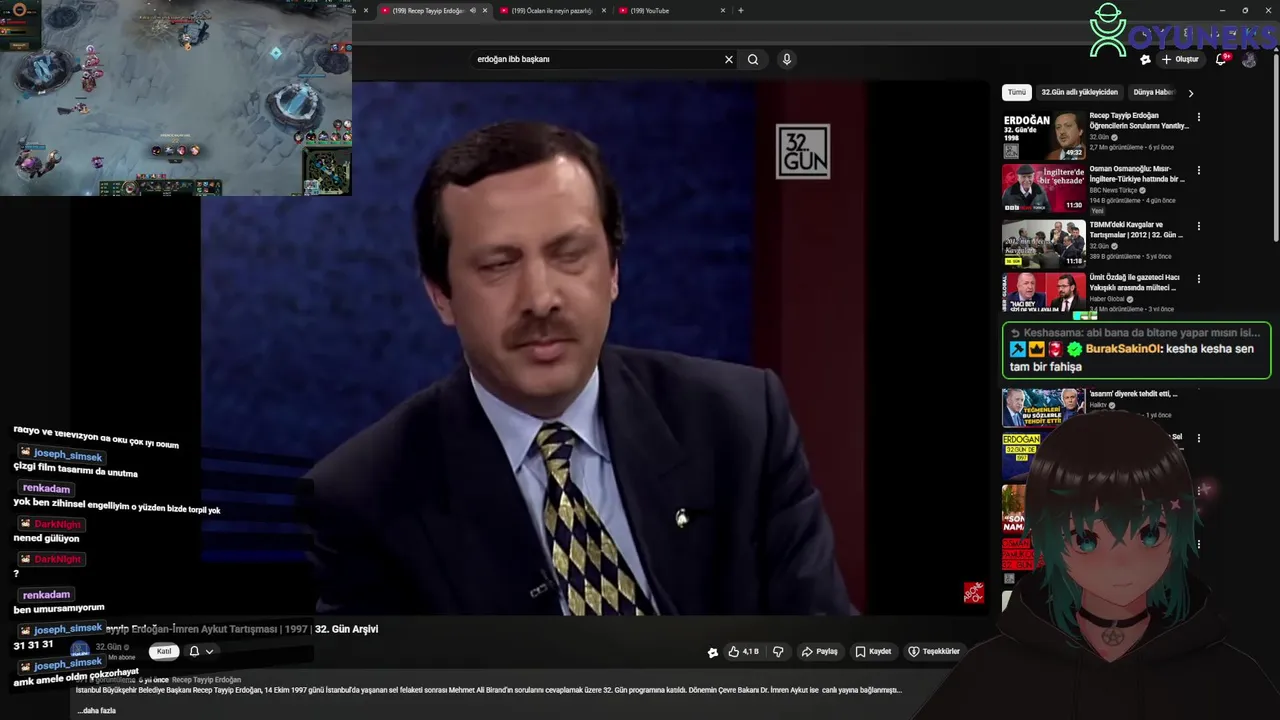Select the Dünya Haber chip
Viewport: 1280px width, 720px height.
click(x=1153, y=92)
